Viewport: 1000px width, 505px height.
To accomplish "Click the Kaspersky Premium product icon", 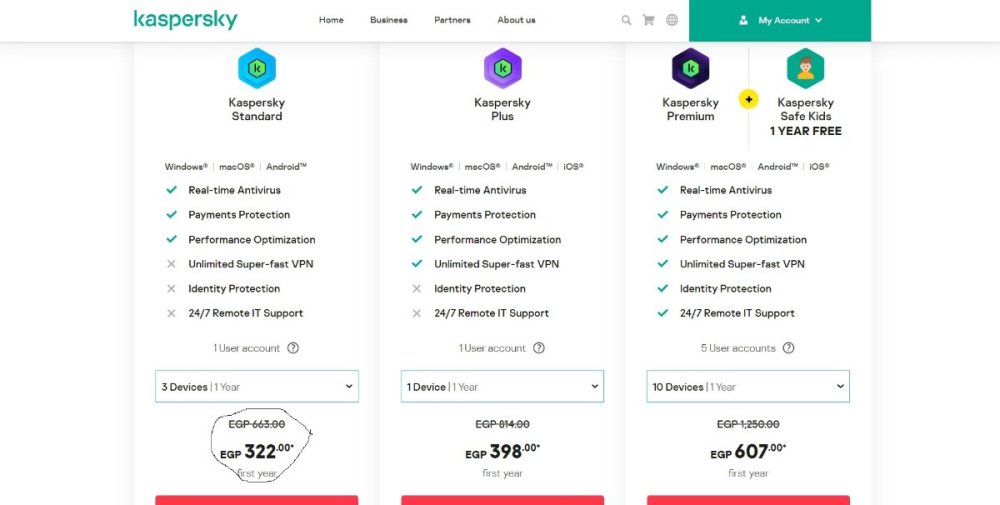I will pos(690,68).
